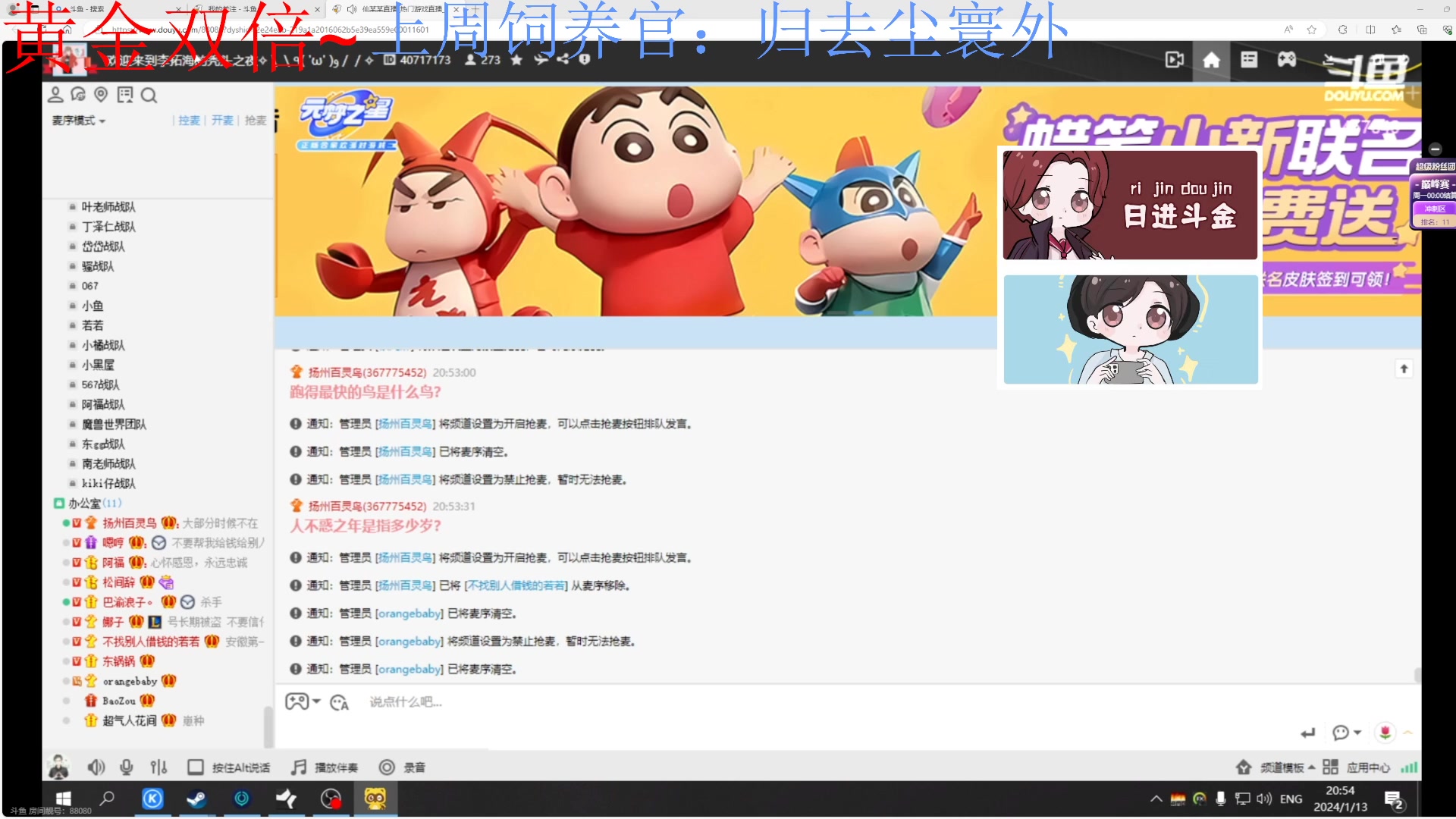Image resolution: width=1456 pixels, height=819 pixels.
Task: Open the video playback icon in header
Action: pos(1174,59)
